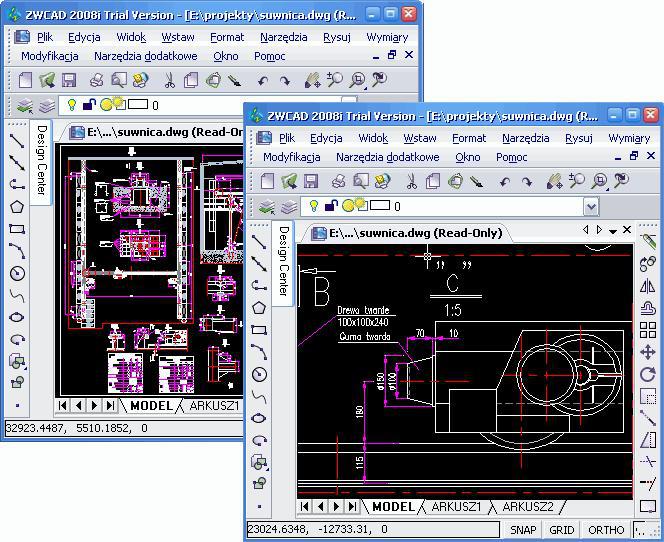
Task: Click first-tab arrow in front window layout bar
Action: click(x=304, y=506)
